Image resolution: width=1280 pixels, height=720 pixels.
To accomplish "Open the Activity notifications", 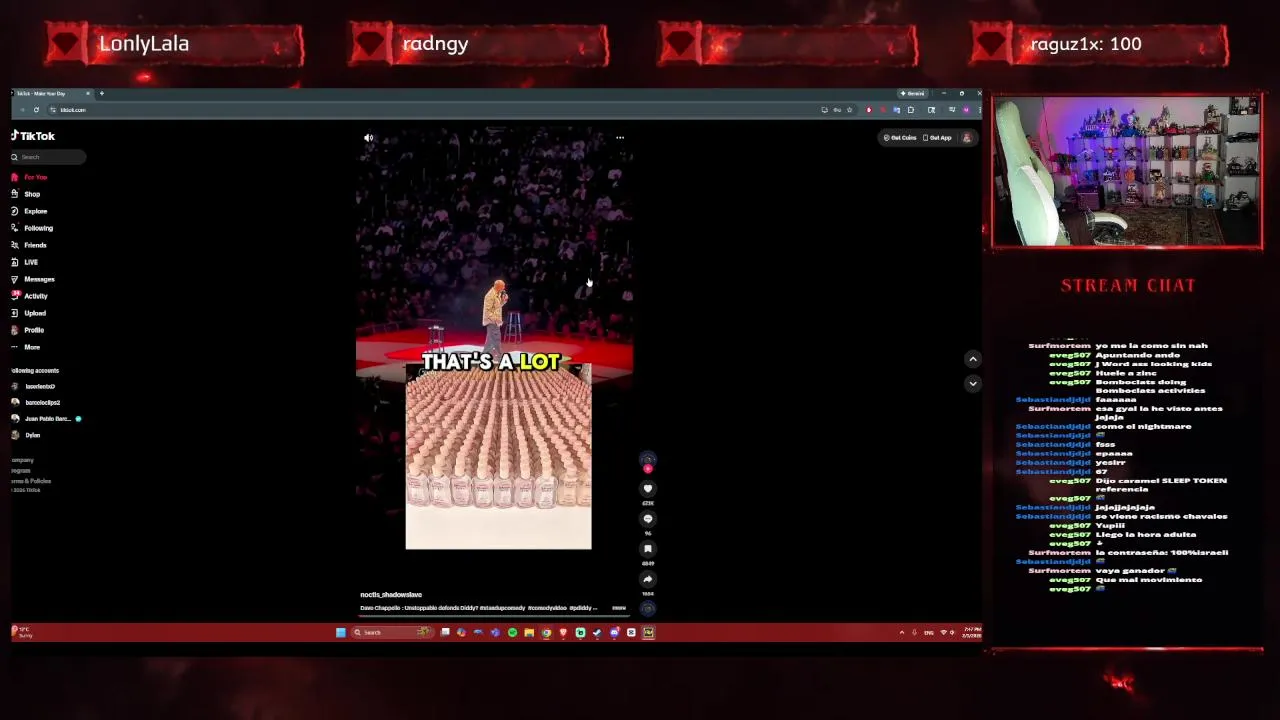I will click(30, 296).
